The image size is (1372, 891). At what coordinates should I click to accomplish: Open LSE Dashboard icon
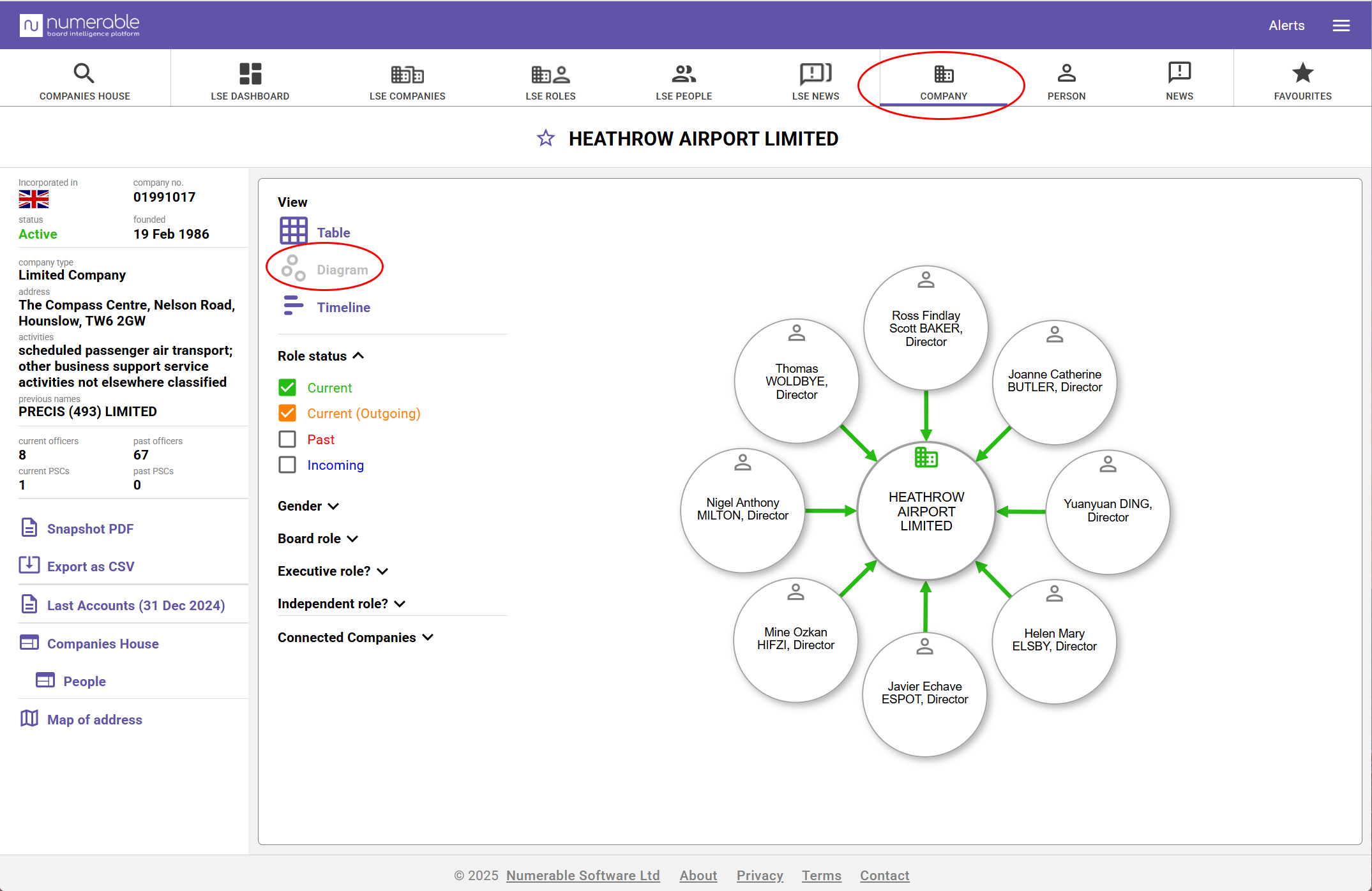click(250, 73)
